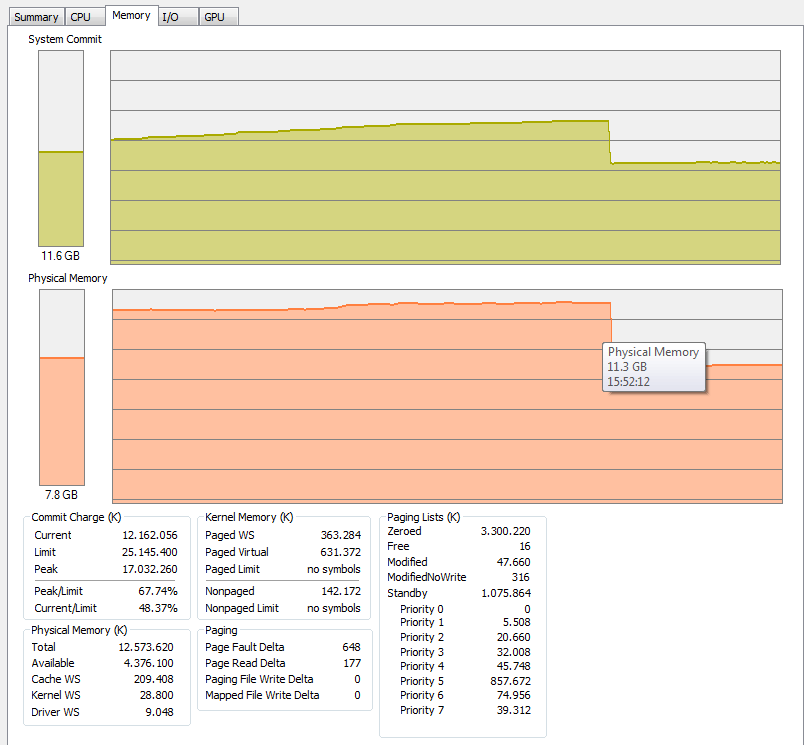This screenshot has height=745, width=804.
Task: Open the CPU tab
Action: tap(80, 17)
